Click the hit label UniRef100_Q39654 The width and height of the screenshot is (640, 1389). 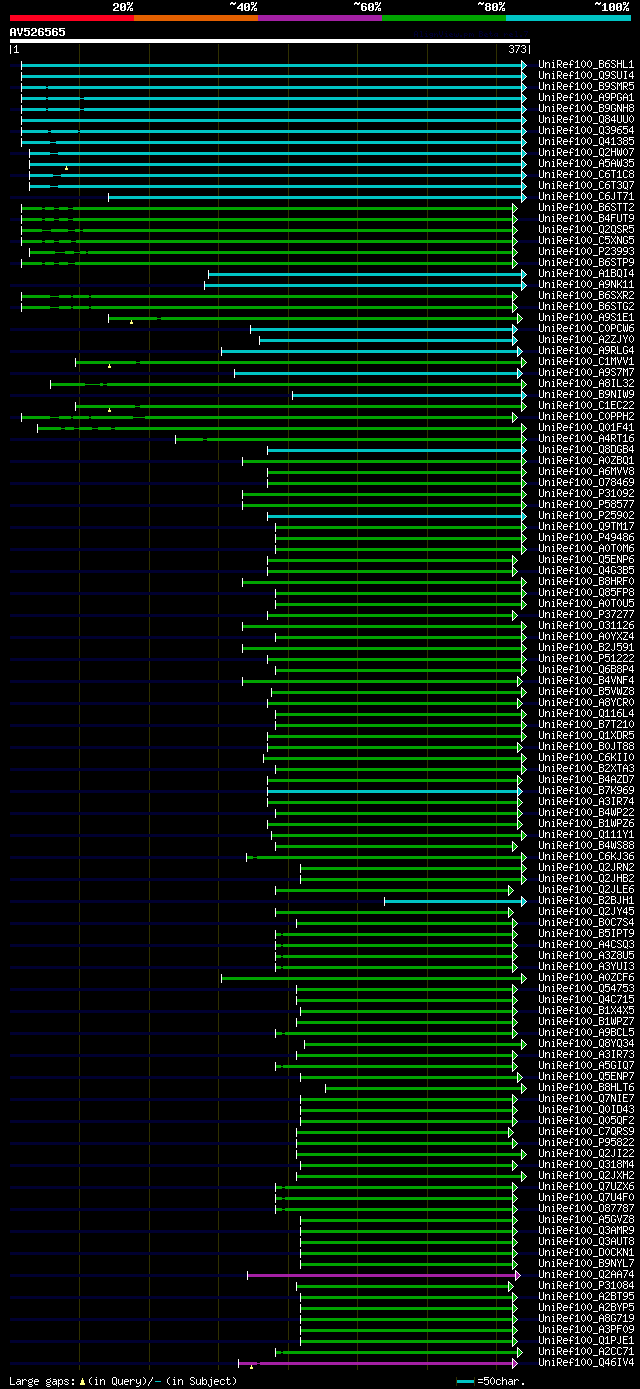(x=586, y=131)
